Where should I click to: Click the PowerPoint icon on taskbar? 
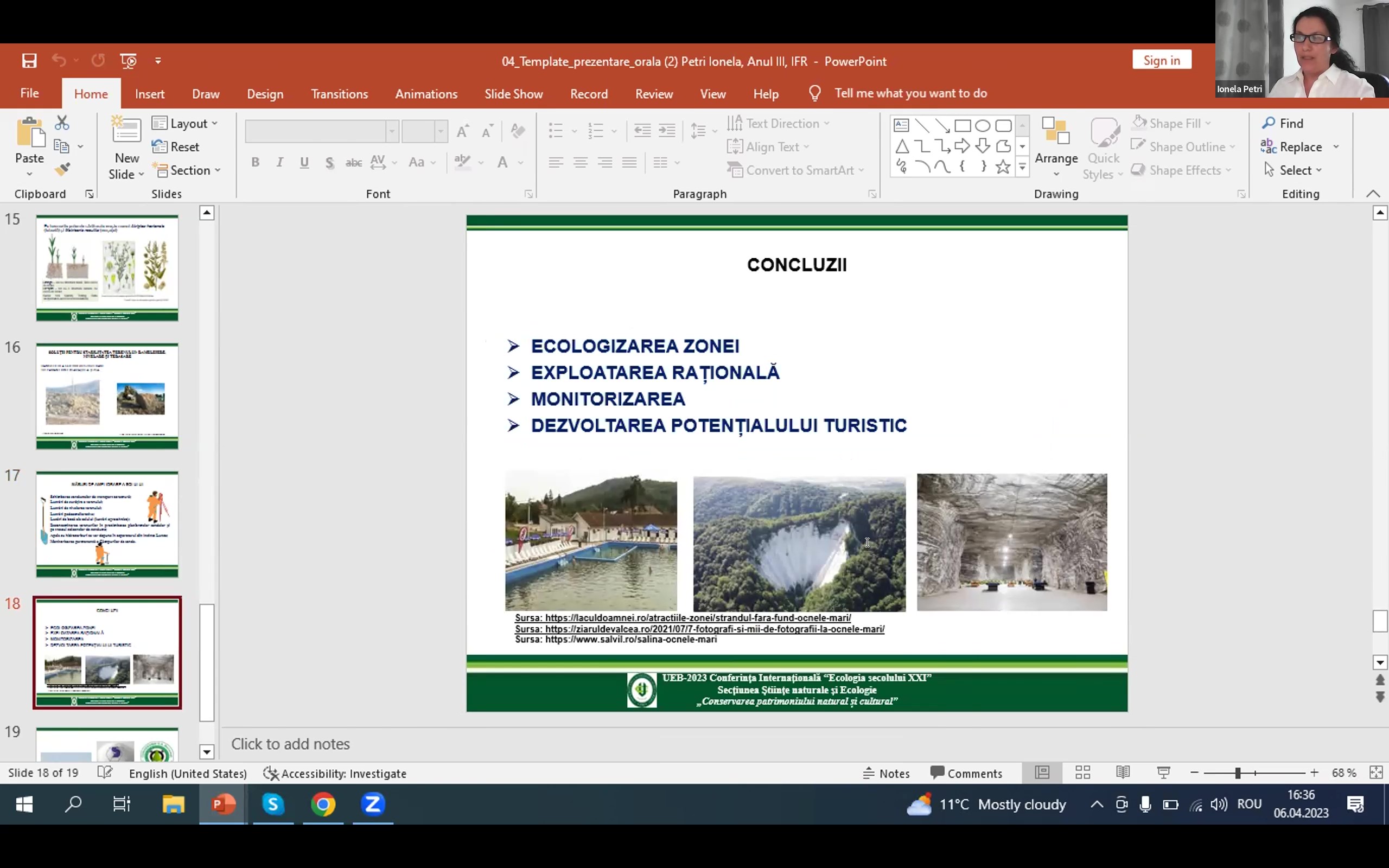point(224,805)
